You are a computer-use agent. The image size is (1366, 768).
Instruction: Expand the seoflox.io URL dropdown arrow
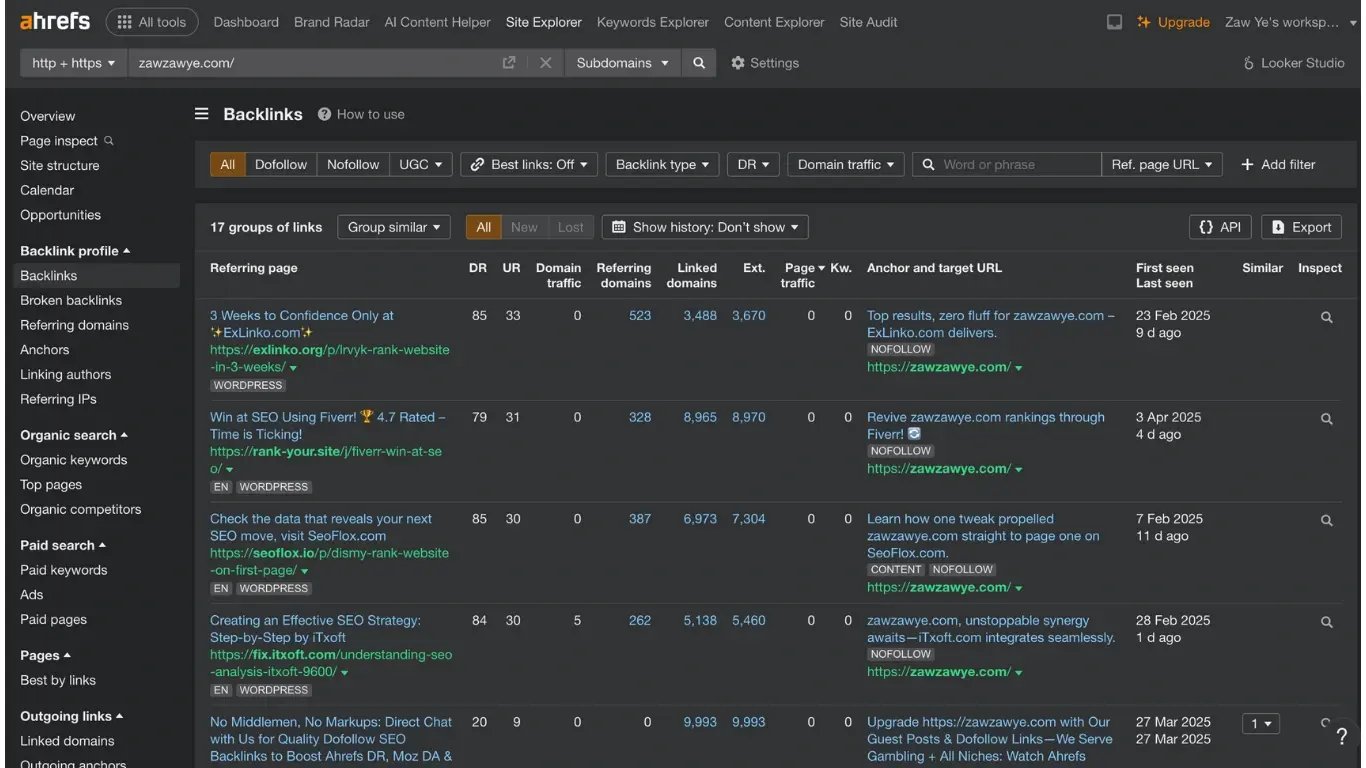click(305, 571)
